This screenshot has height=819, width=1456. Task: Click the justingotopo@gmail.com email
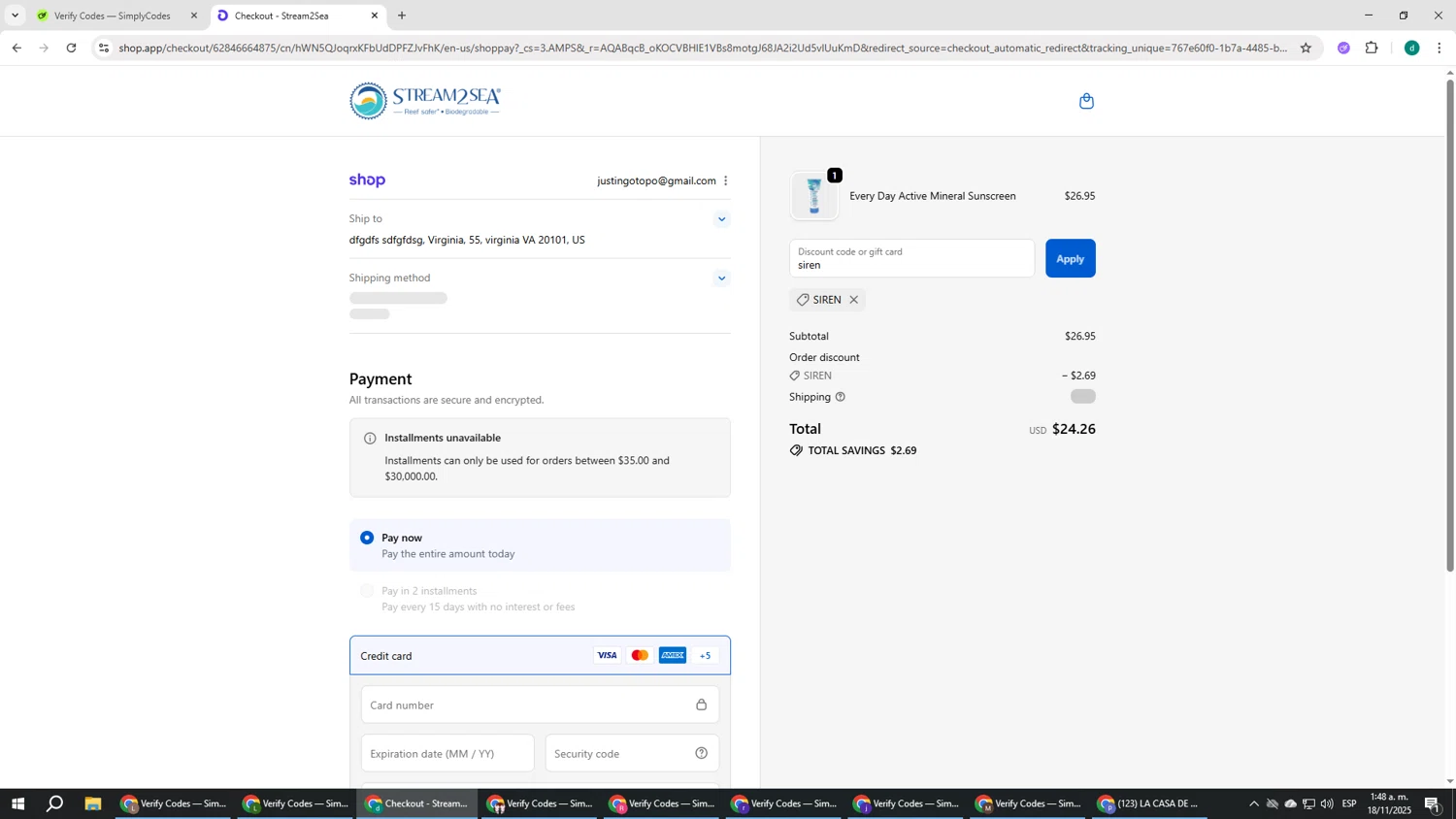pos(656,180)
